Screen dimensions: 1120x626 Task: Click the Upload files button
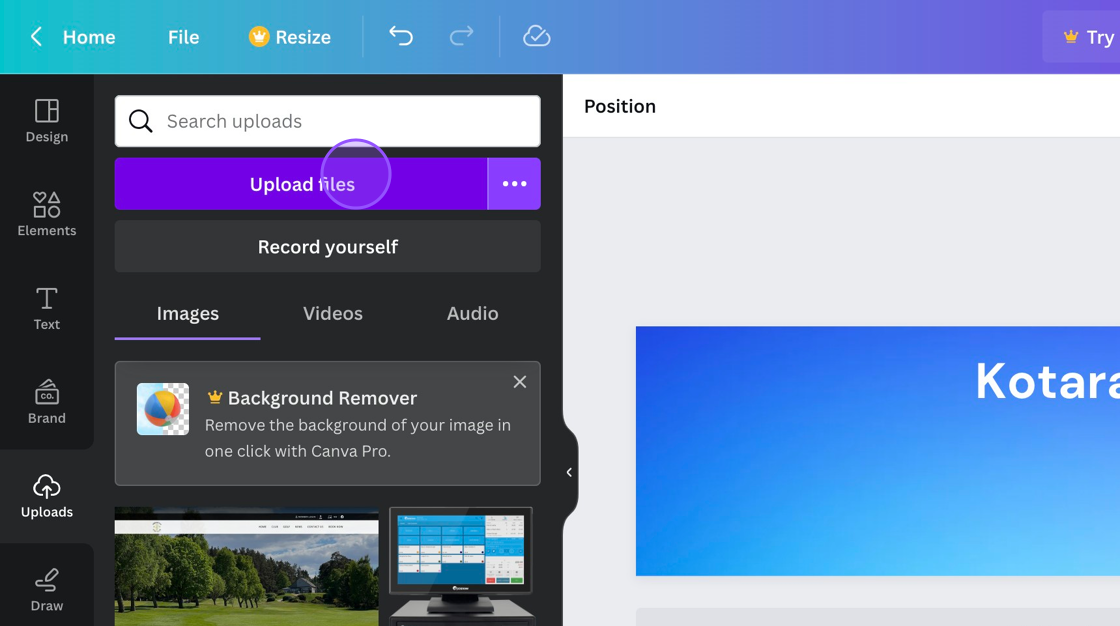[301, 184]
